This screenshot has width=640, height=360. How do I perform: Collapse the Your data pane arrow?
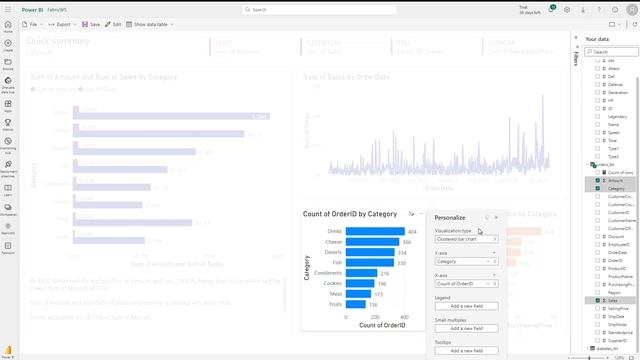point(576,38)
